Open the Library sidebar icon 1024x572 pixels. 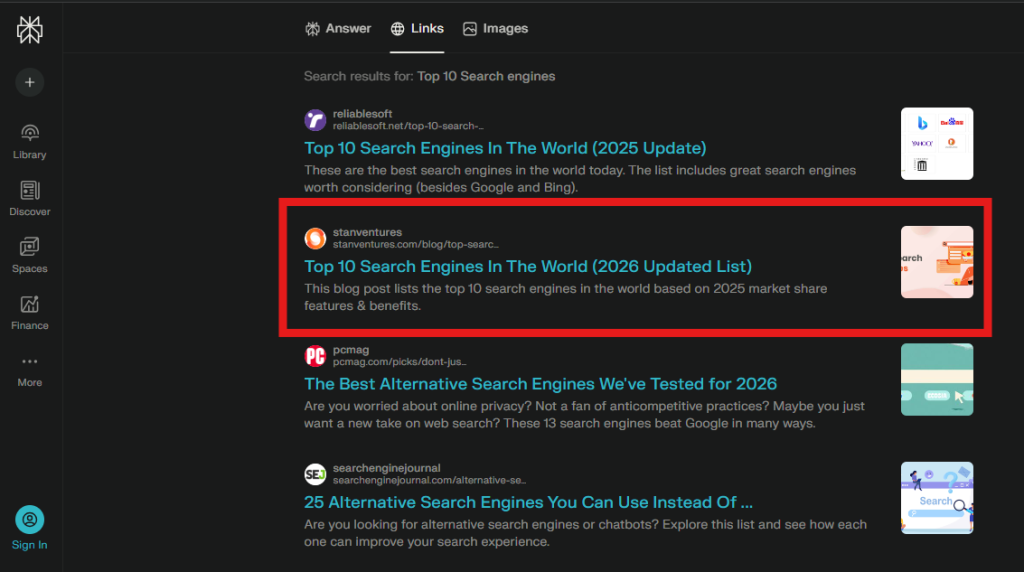[x=29, y=134]
